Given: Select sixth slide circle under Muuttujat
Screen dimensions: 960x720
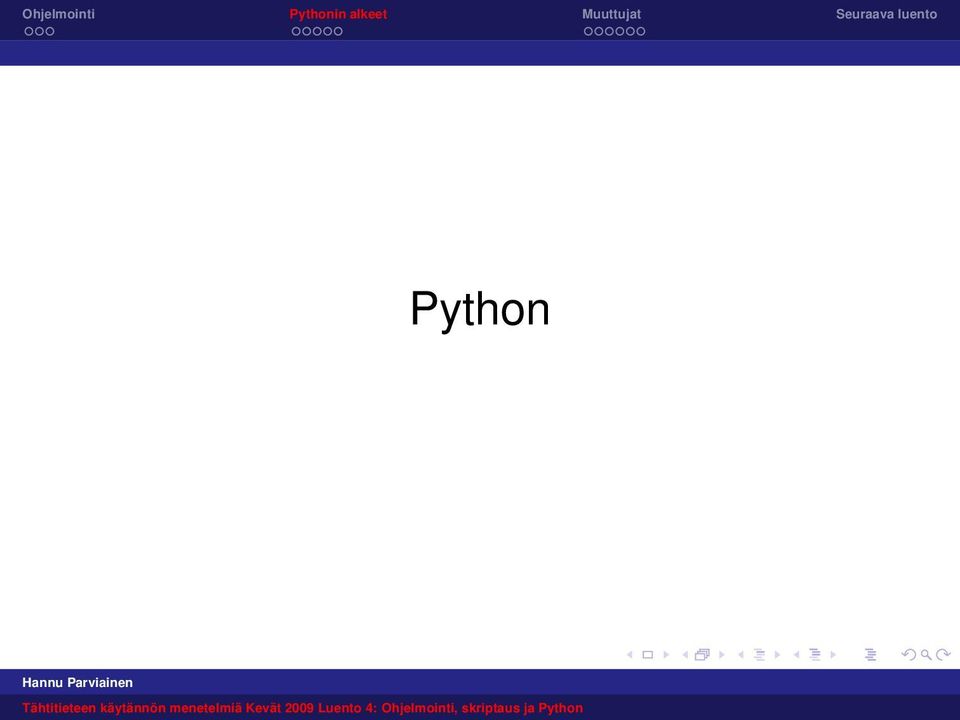Looking at the screenshot, I should [640, 31].
